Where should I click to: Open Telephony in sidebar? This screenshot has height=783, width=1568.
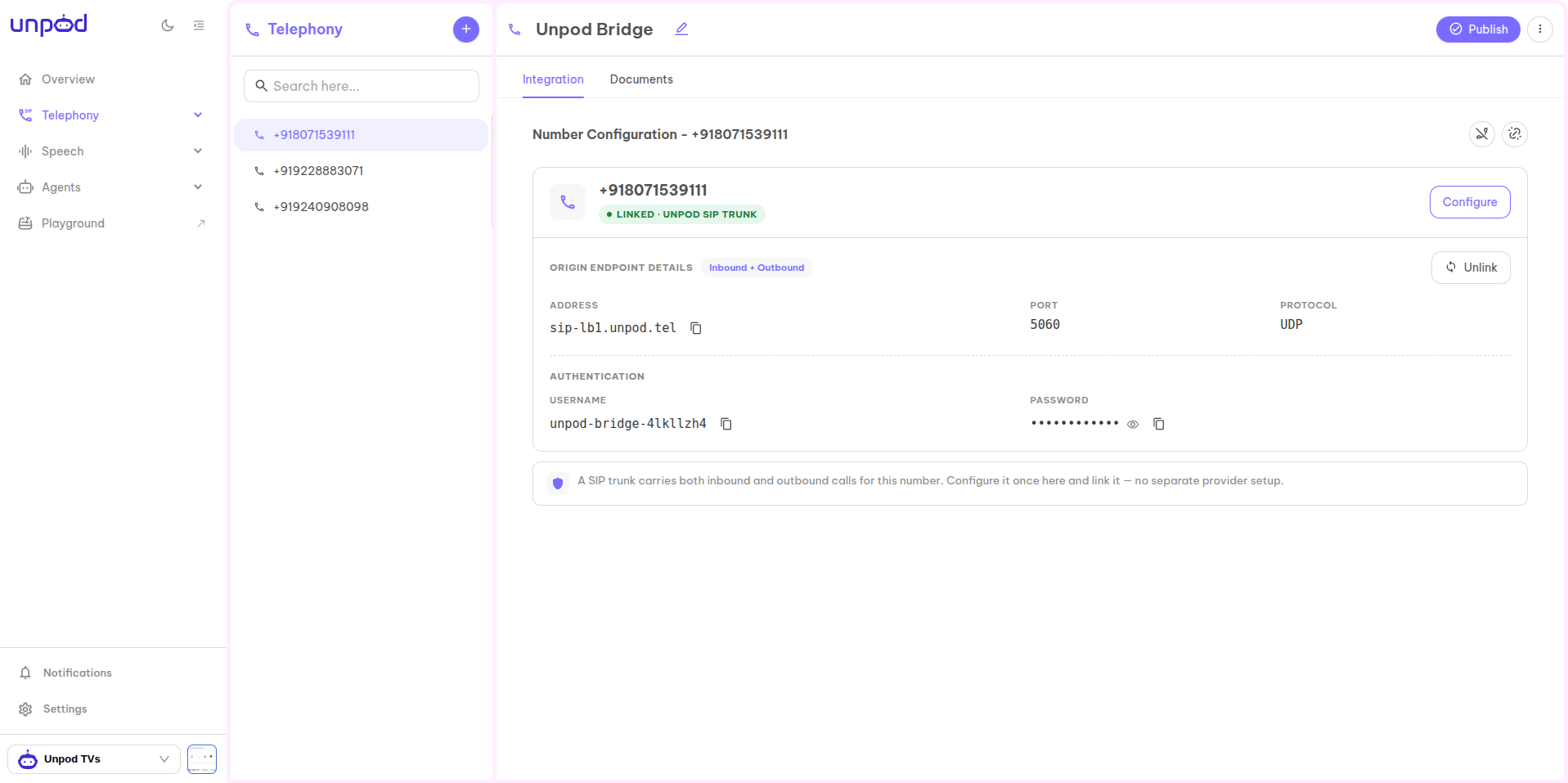pyautogui.click(x=70, y=115)
